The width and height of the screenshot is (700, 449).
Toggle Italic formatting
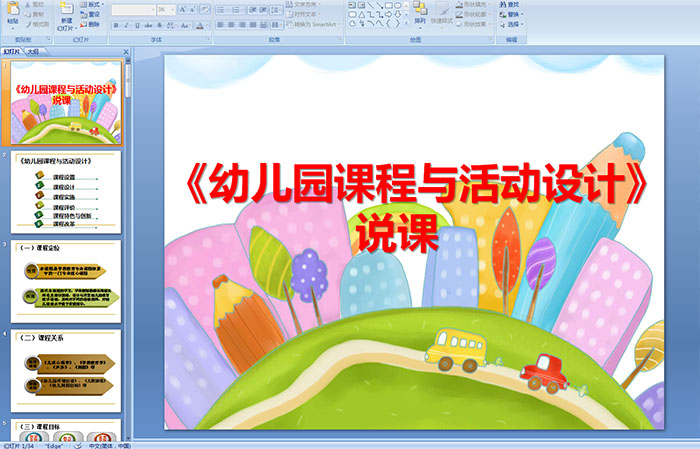[126, 25]
